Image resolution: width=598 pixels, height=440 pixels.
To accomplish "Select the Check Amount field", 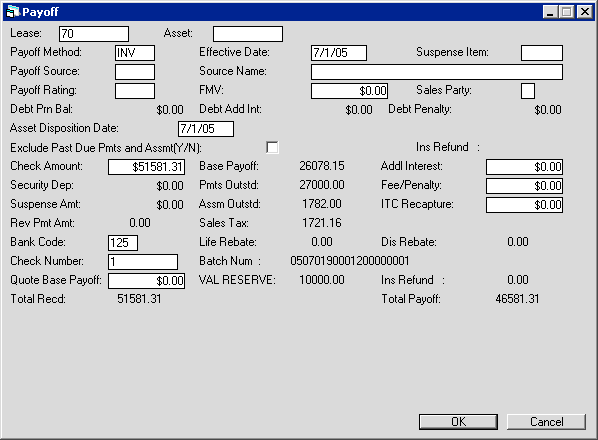I will point(147,167).
